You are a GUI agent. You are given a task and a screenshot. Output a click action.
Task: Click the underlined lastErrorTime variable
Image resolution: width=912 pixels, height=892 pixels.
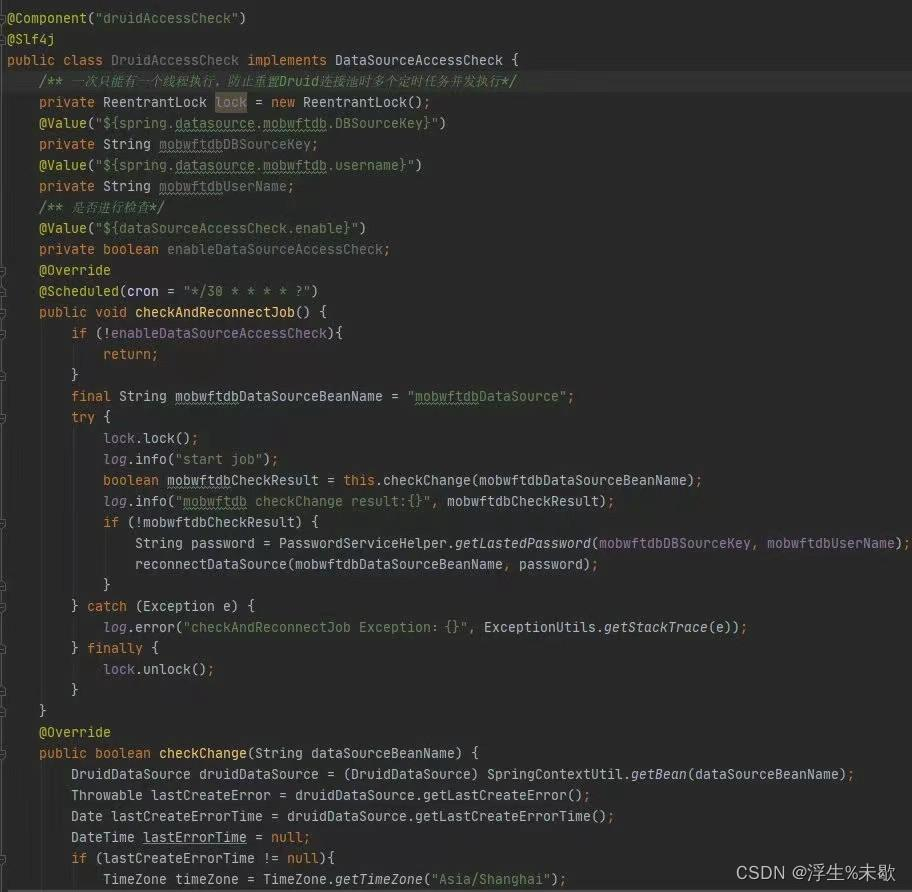tap(195, 838)
